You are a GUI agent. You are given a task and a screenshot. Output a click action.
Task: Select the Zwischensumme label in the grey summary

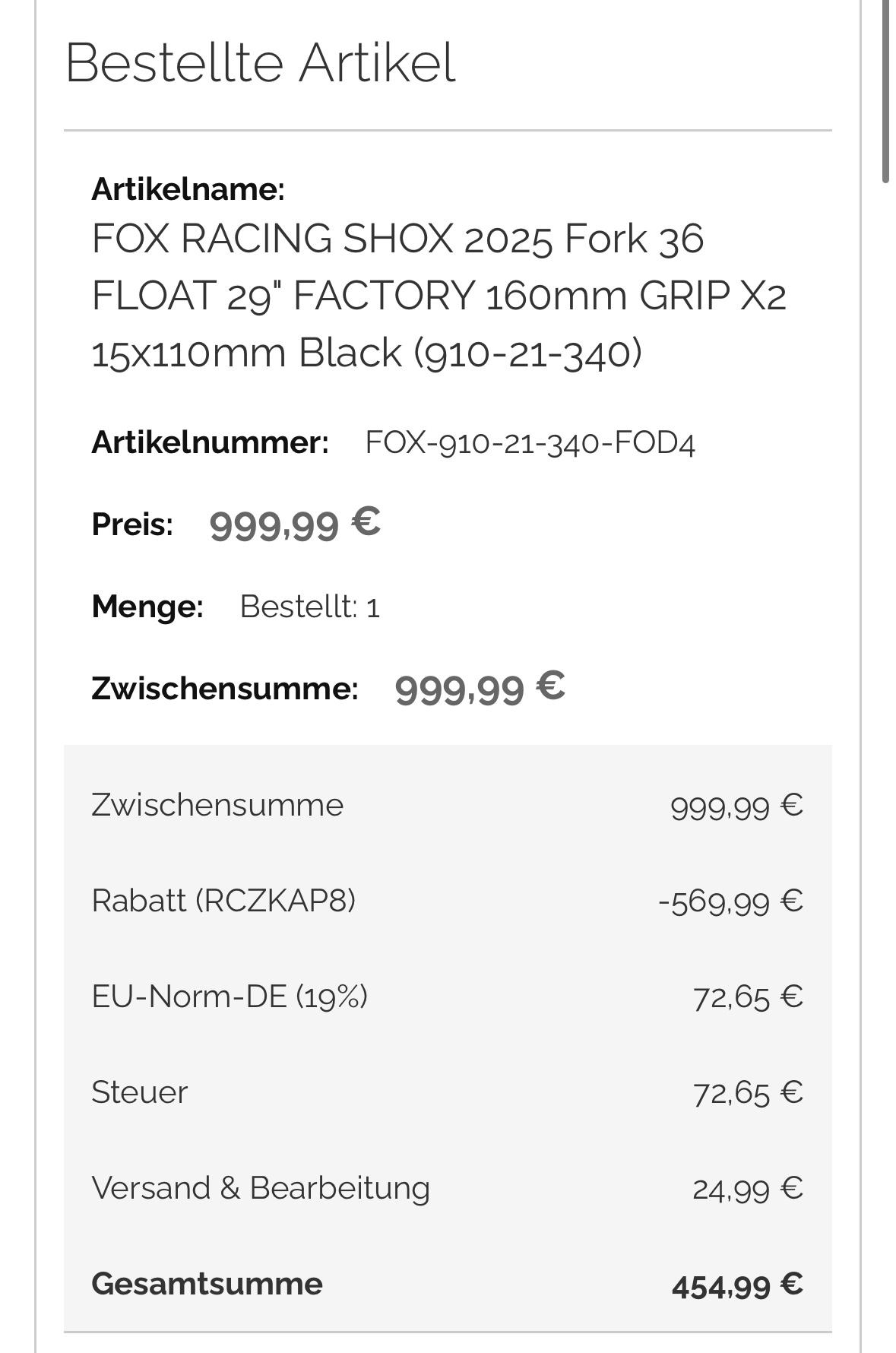pos(217,805)
